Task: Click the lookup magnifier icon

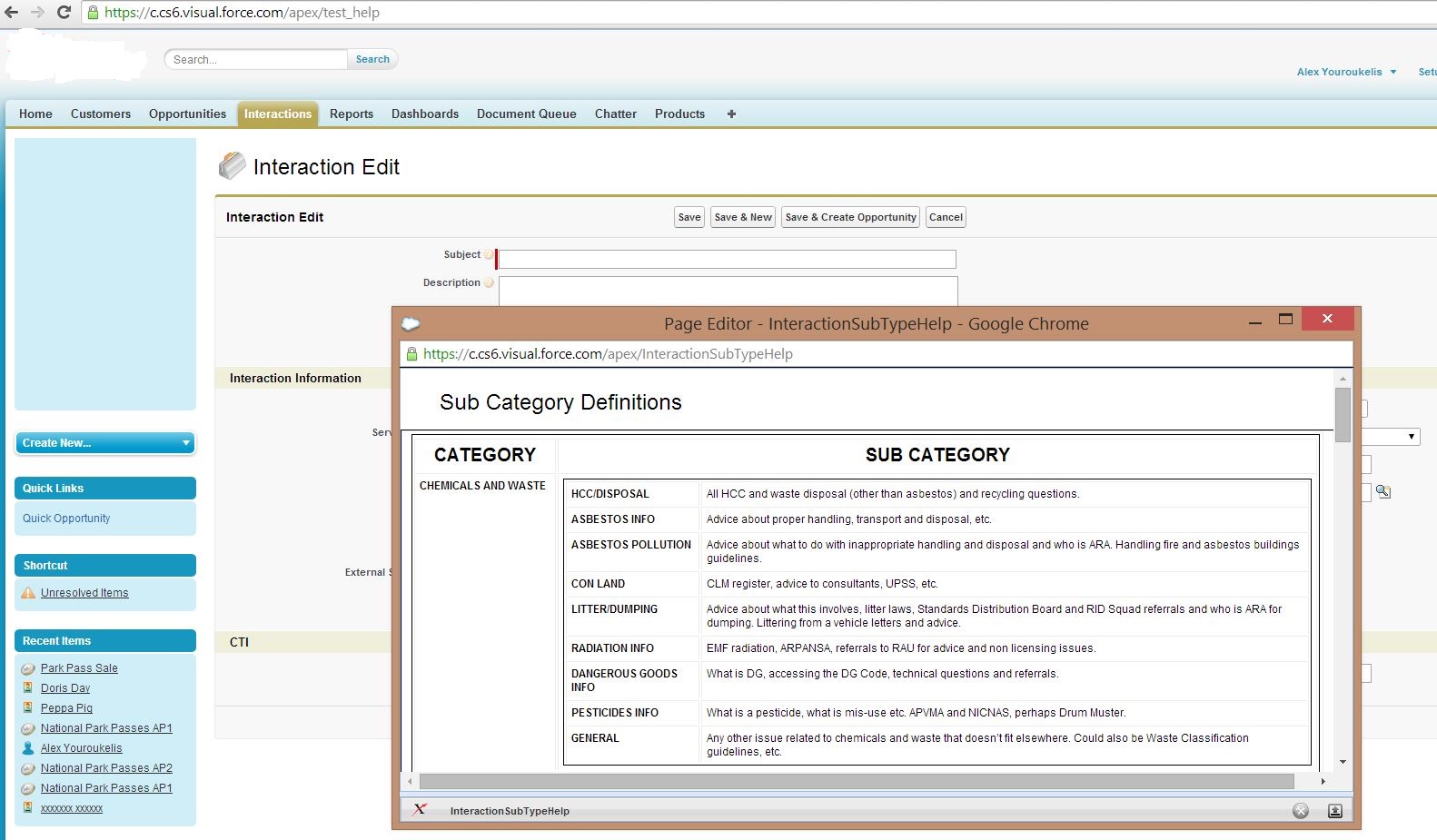Action: pos(1382,491)
